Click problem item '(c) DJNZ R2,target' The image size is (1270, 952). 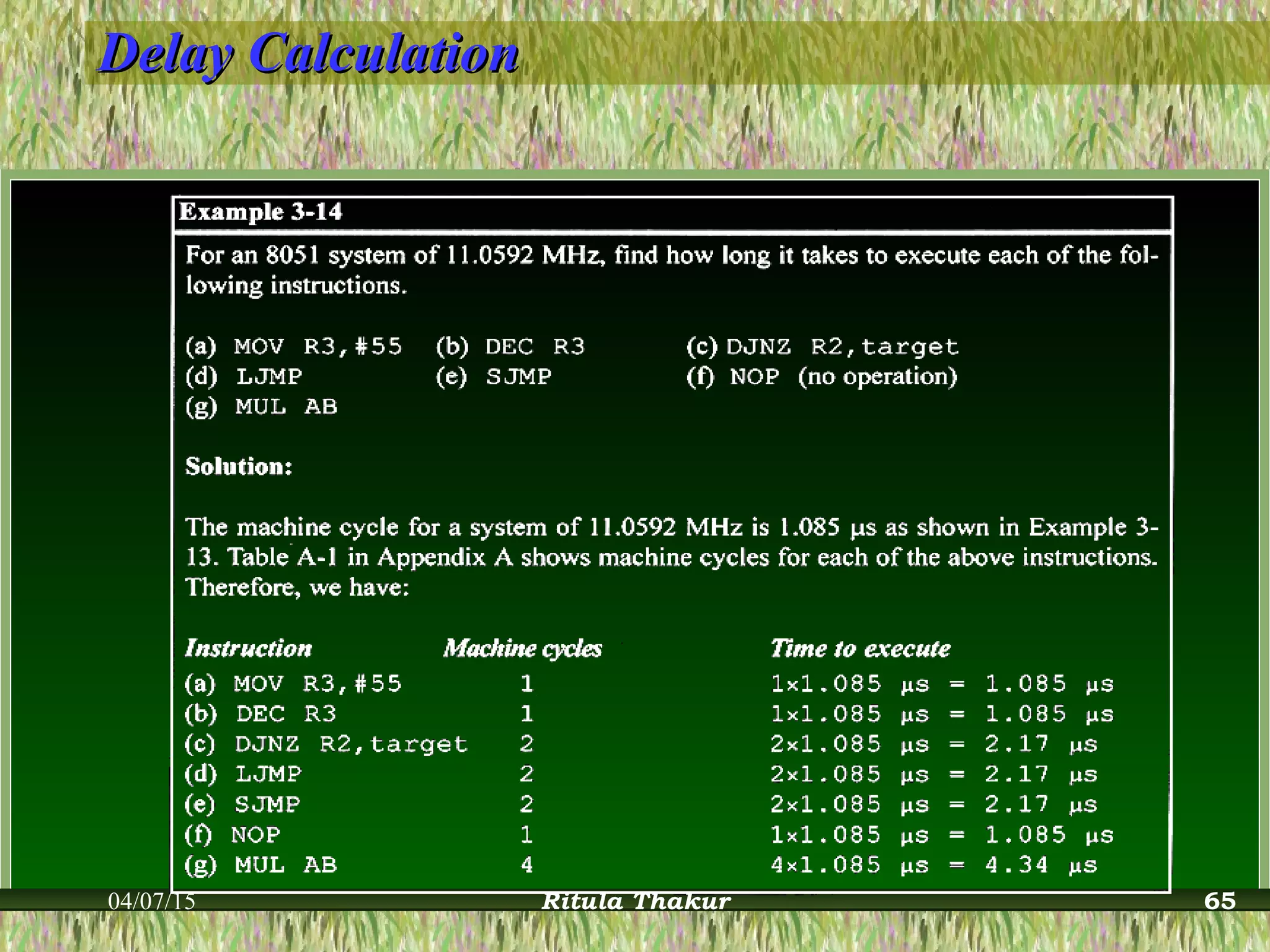tap(823, 346)
